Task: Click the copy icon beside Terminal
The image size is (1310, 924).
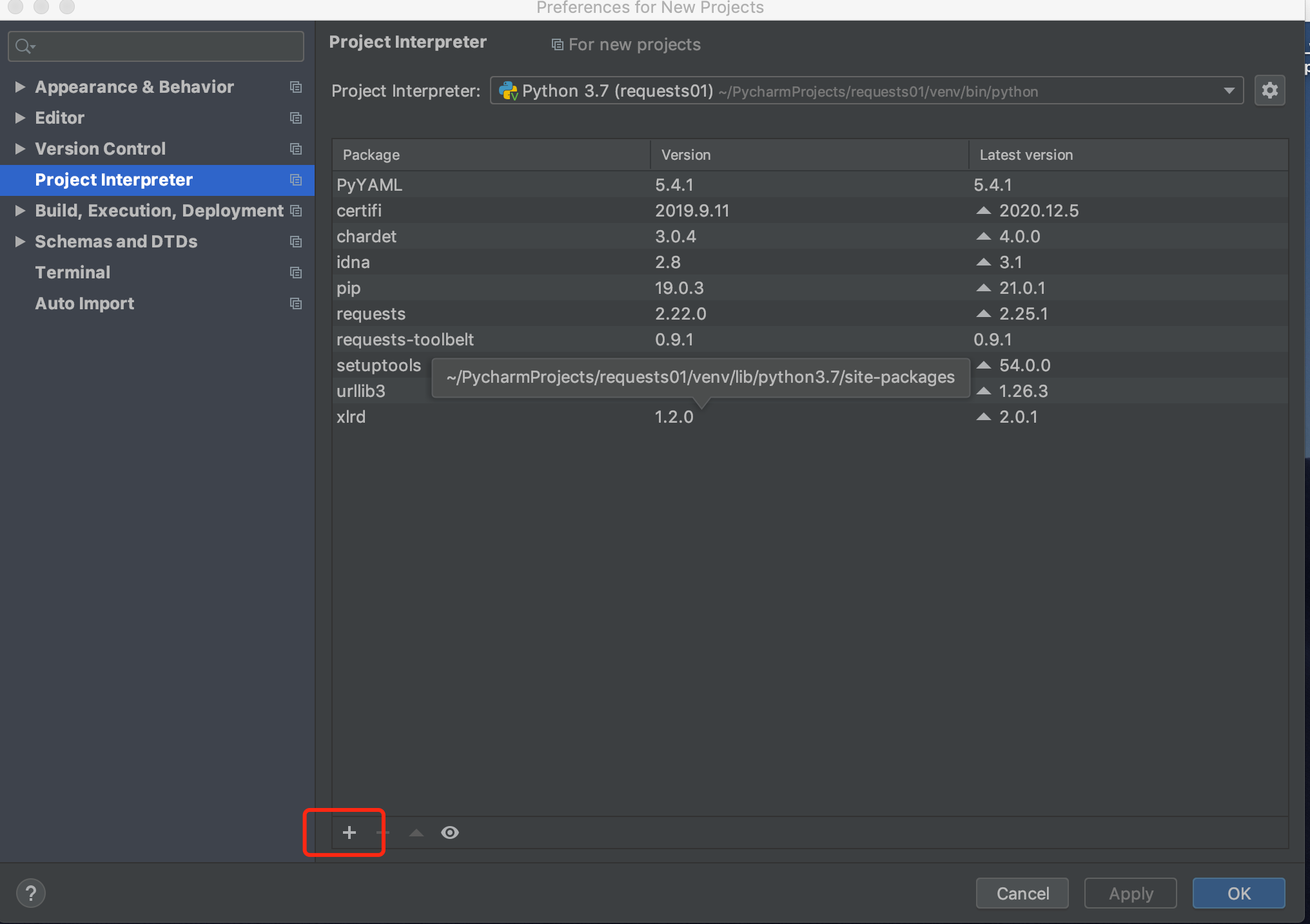Action: (296, 273)
